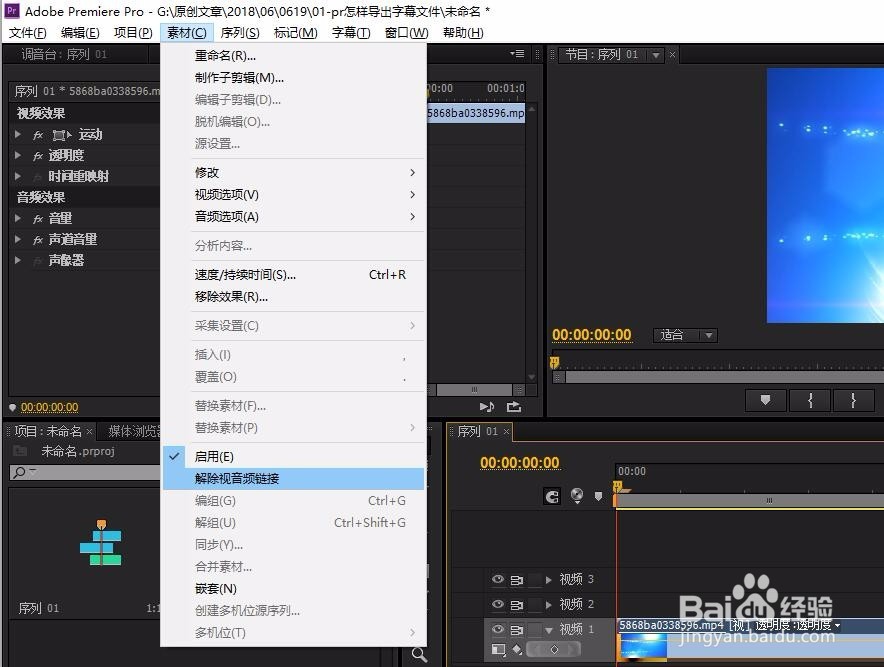Screen dimensions: 884x667
Task: Click the play audio only icon in effects panel
Action: click(487, 407)
